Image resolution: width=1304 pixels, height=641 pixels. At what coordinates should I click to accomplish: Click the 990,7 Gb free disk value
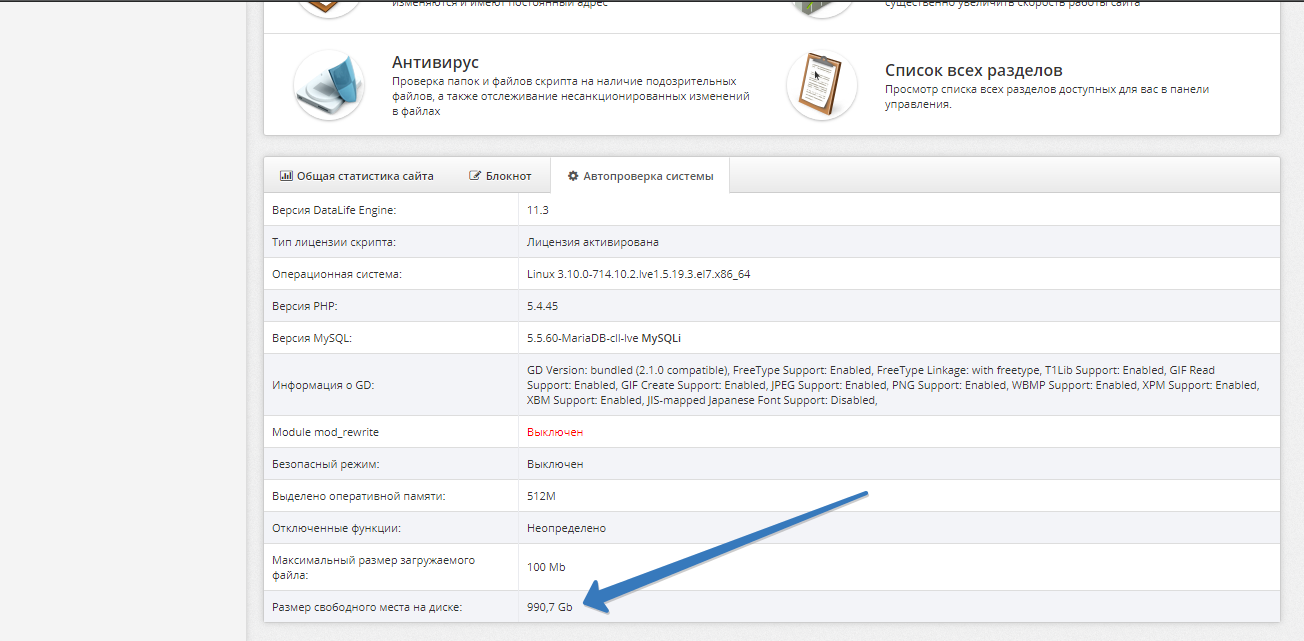[549, 607]
